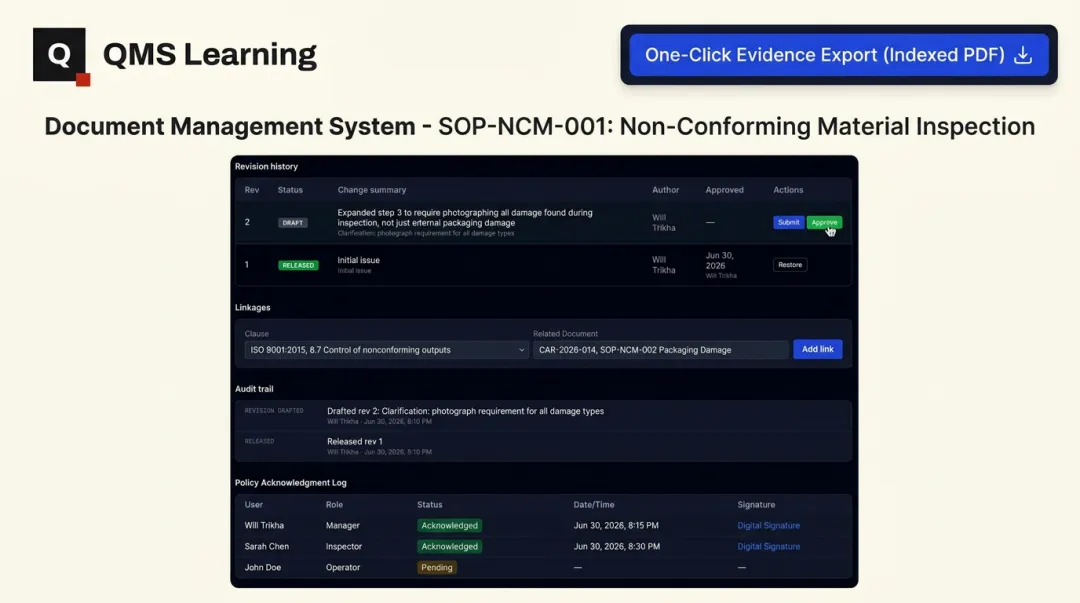The image size is (1080, 603).
Task: Click Sarah Chen's Acknowledged status
Action: click(x=449, y=546)
